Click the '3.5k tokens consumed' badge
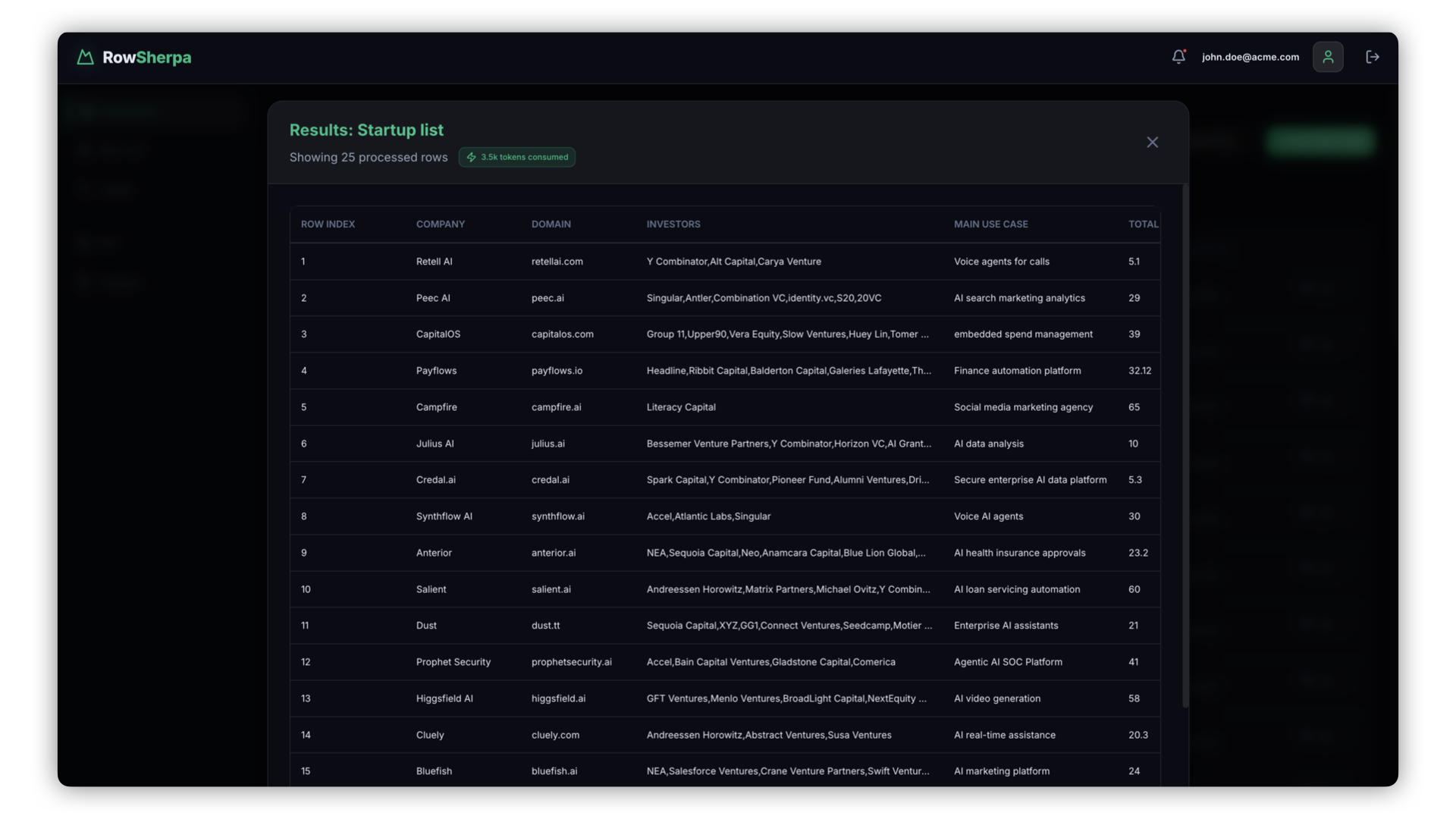 pyautogui.click(x=516, y=157)
